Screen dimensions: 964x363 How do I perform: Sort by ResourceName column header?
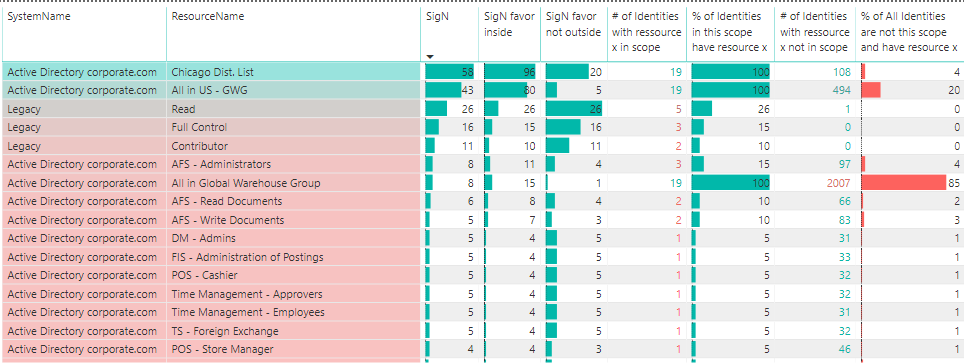coord(208,17)
